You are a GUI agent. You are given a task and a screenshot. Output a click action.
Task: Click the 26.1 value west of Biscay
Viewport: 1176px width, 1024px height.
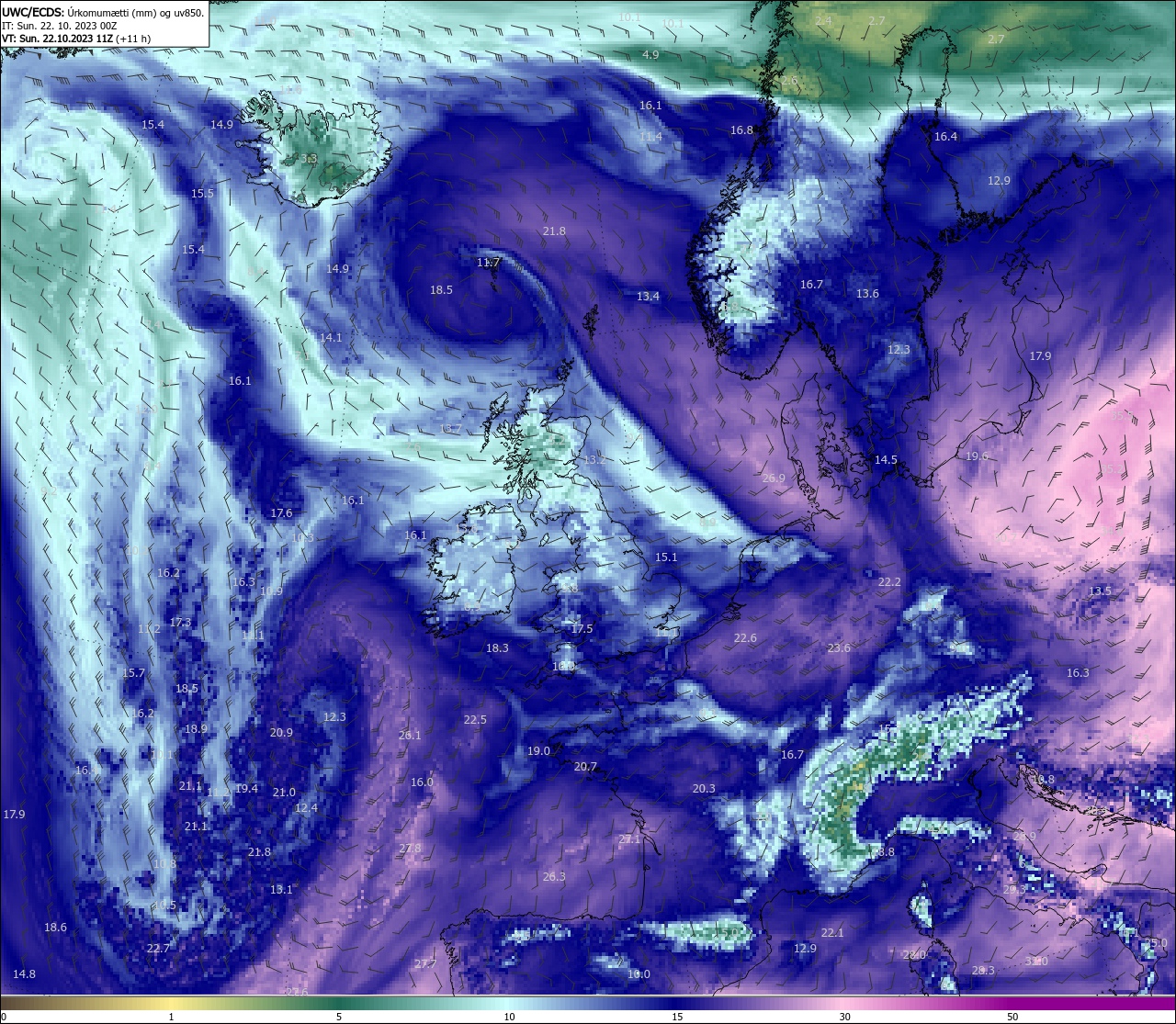[x=410, y=736]
